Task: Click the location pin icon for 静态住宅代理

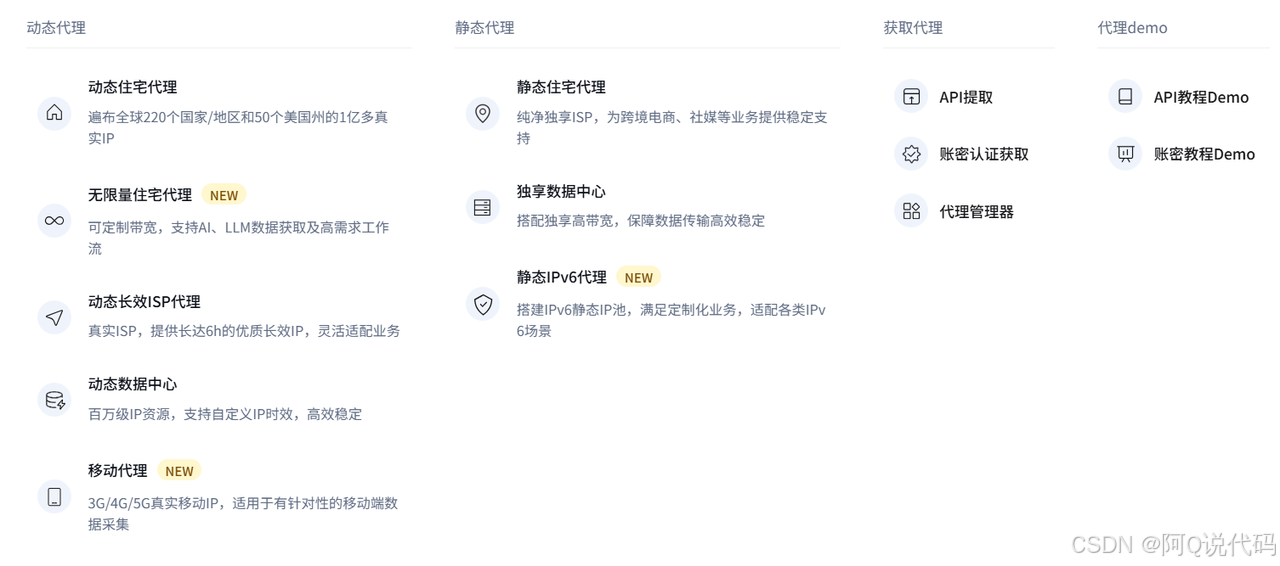Action: (x=483, y=113)
